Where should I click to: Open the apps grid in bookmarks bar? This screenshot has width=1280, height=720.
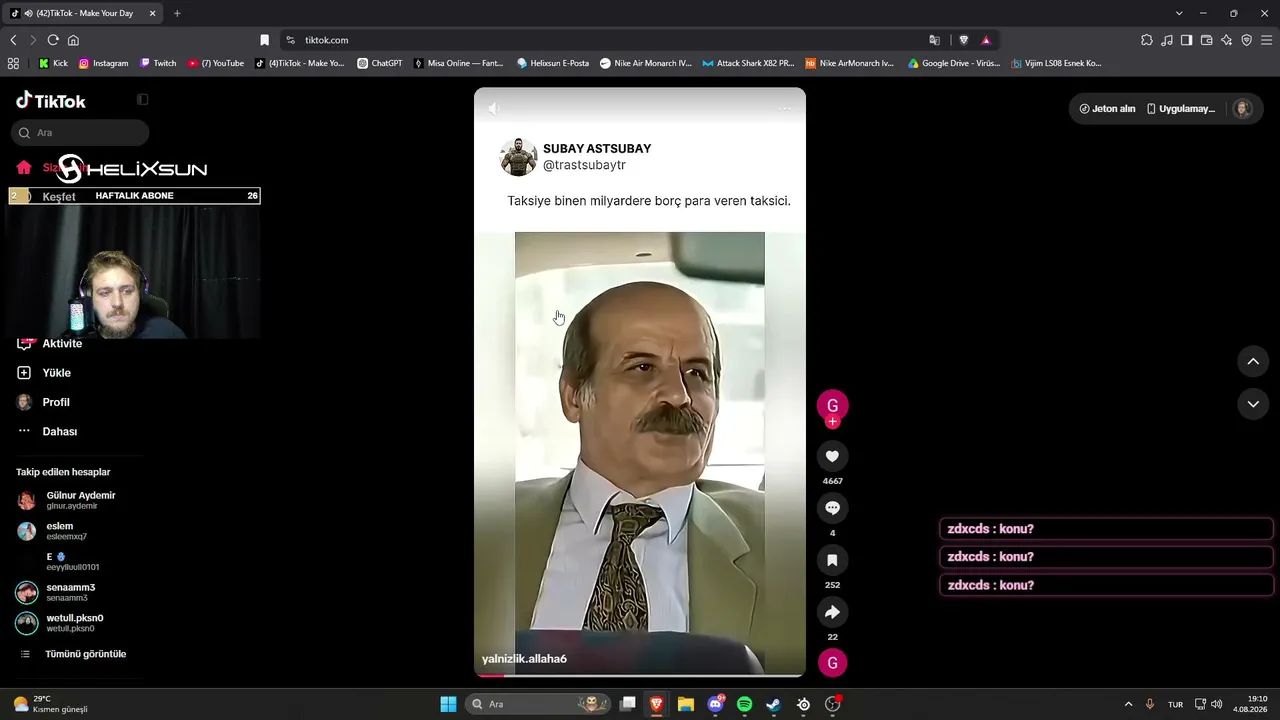[13, 63]
